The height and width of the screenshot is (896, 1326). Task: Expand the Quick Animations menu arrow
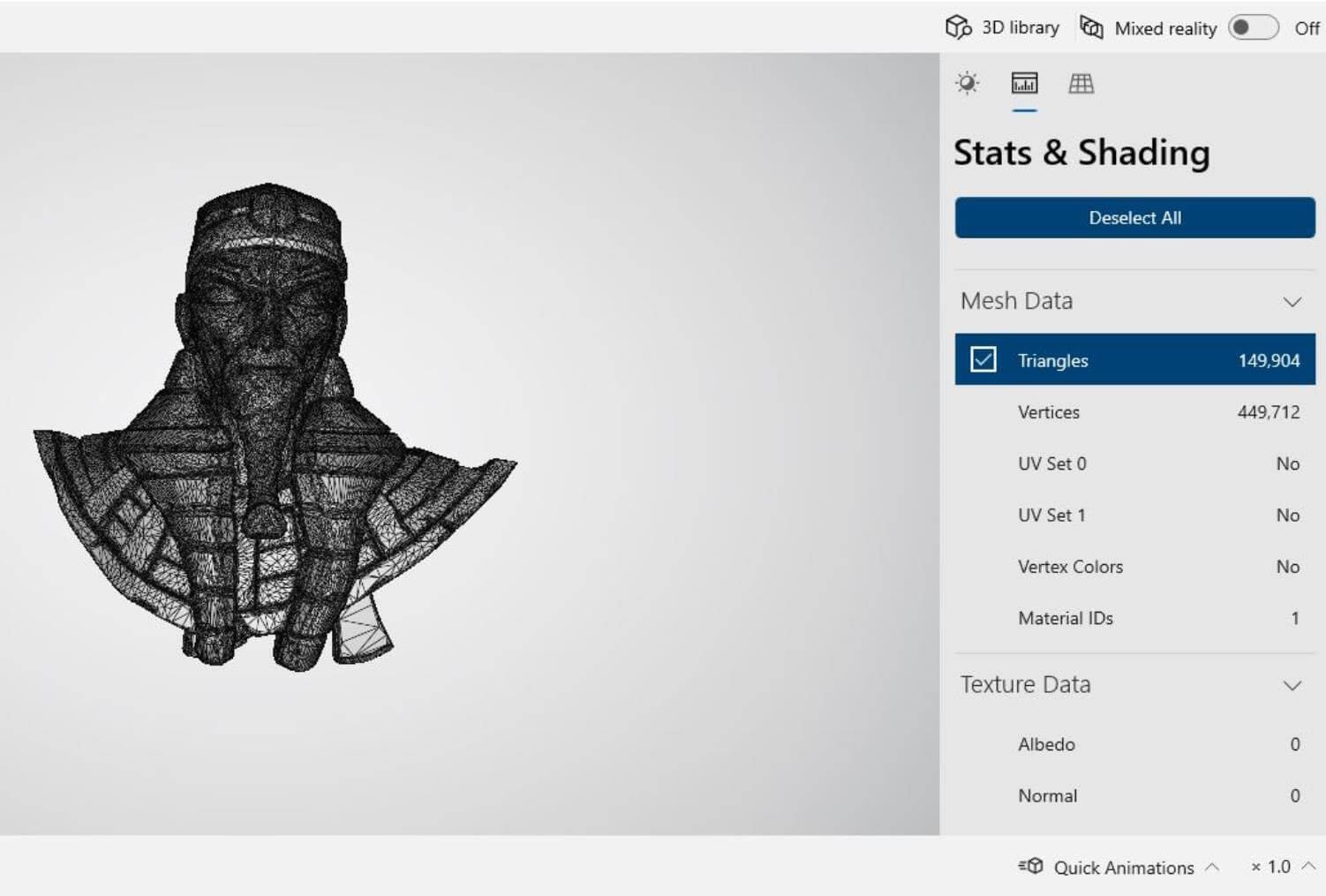[x=1212, y=867]
